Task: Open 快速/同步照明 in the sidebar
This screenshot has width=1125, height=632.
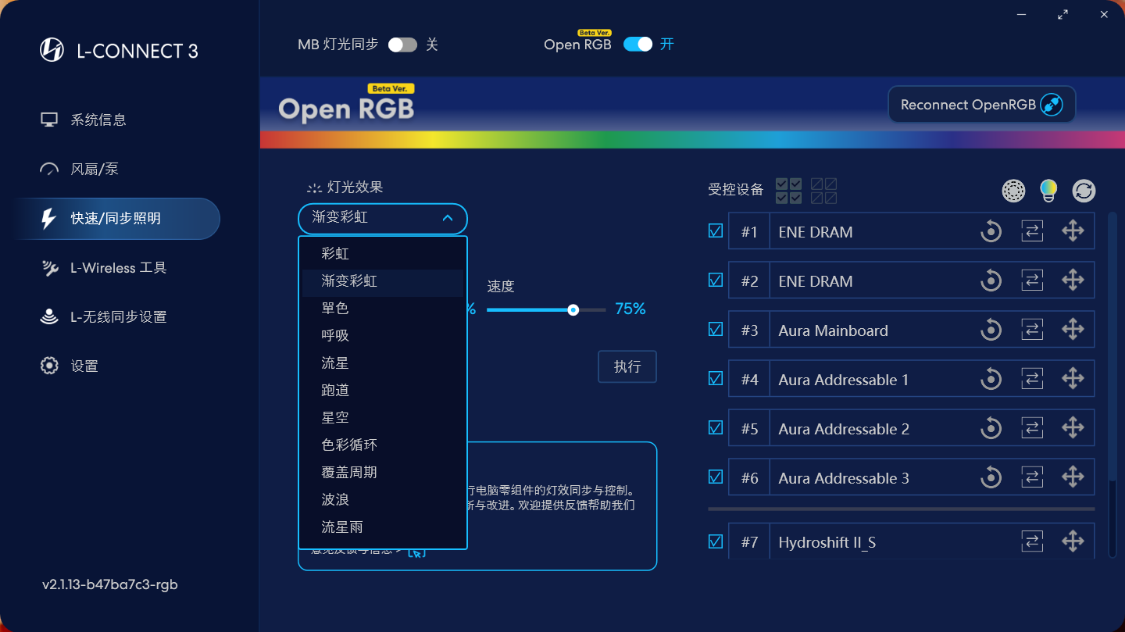Action: (115, 218)
